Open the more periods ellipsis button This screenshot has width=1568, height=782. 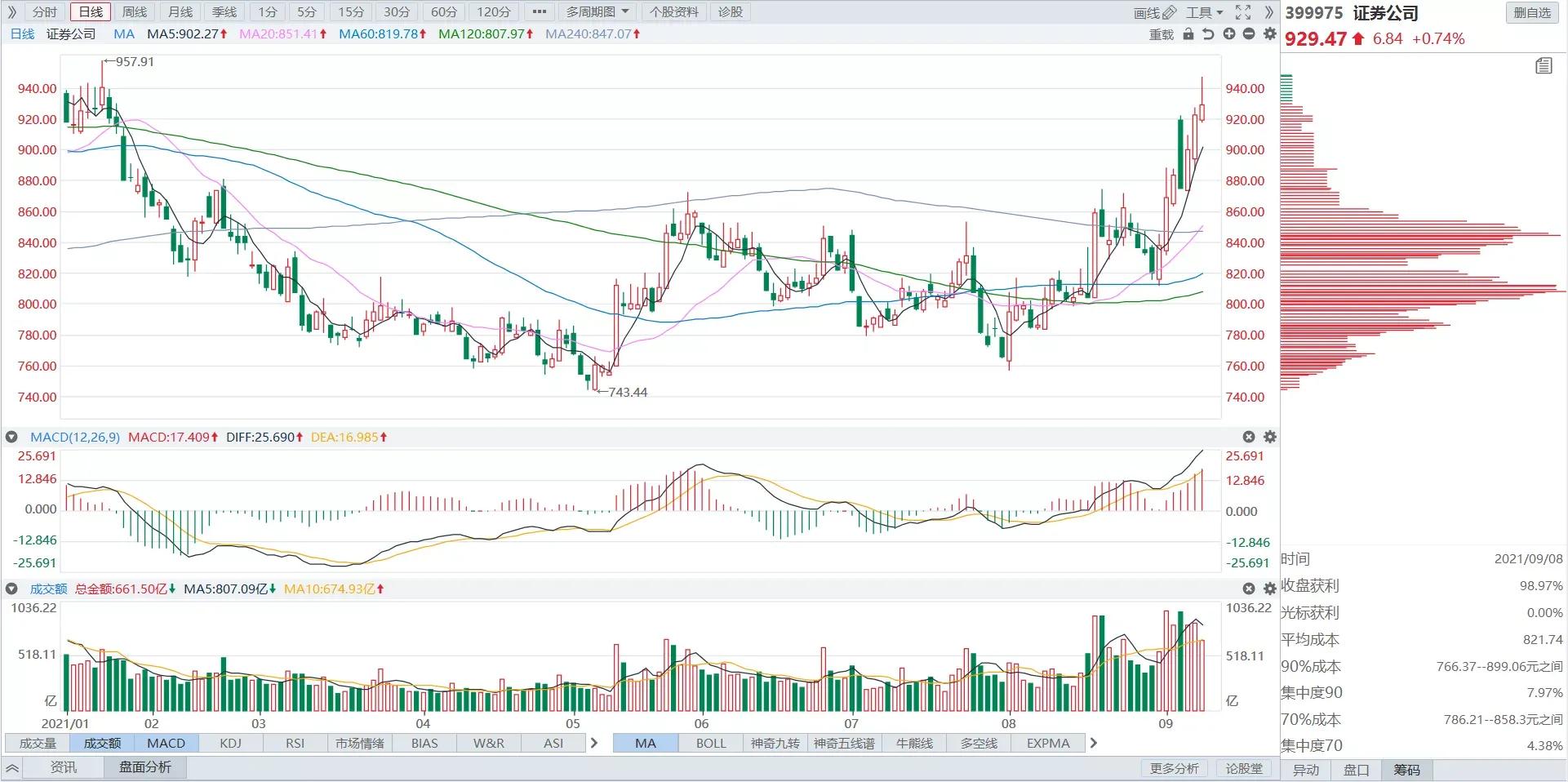(x=539, y=12)
